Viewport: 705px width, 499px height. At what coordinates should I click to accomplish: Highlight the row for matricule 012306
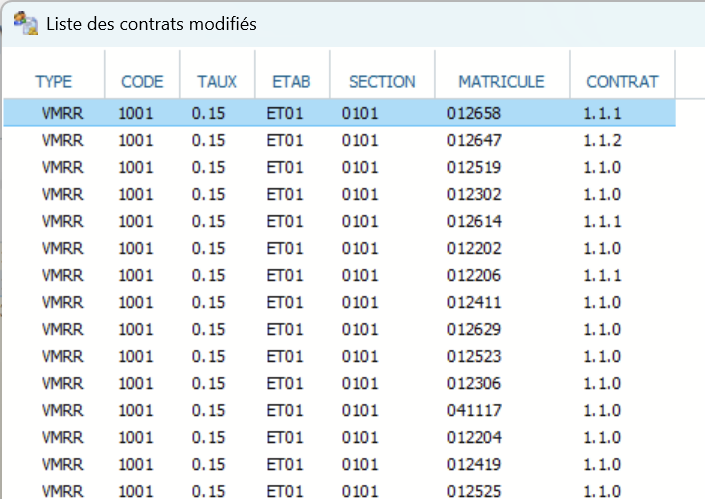[x=474, y=383]
